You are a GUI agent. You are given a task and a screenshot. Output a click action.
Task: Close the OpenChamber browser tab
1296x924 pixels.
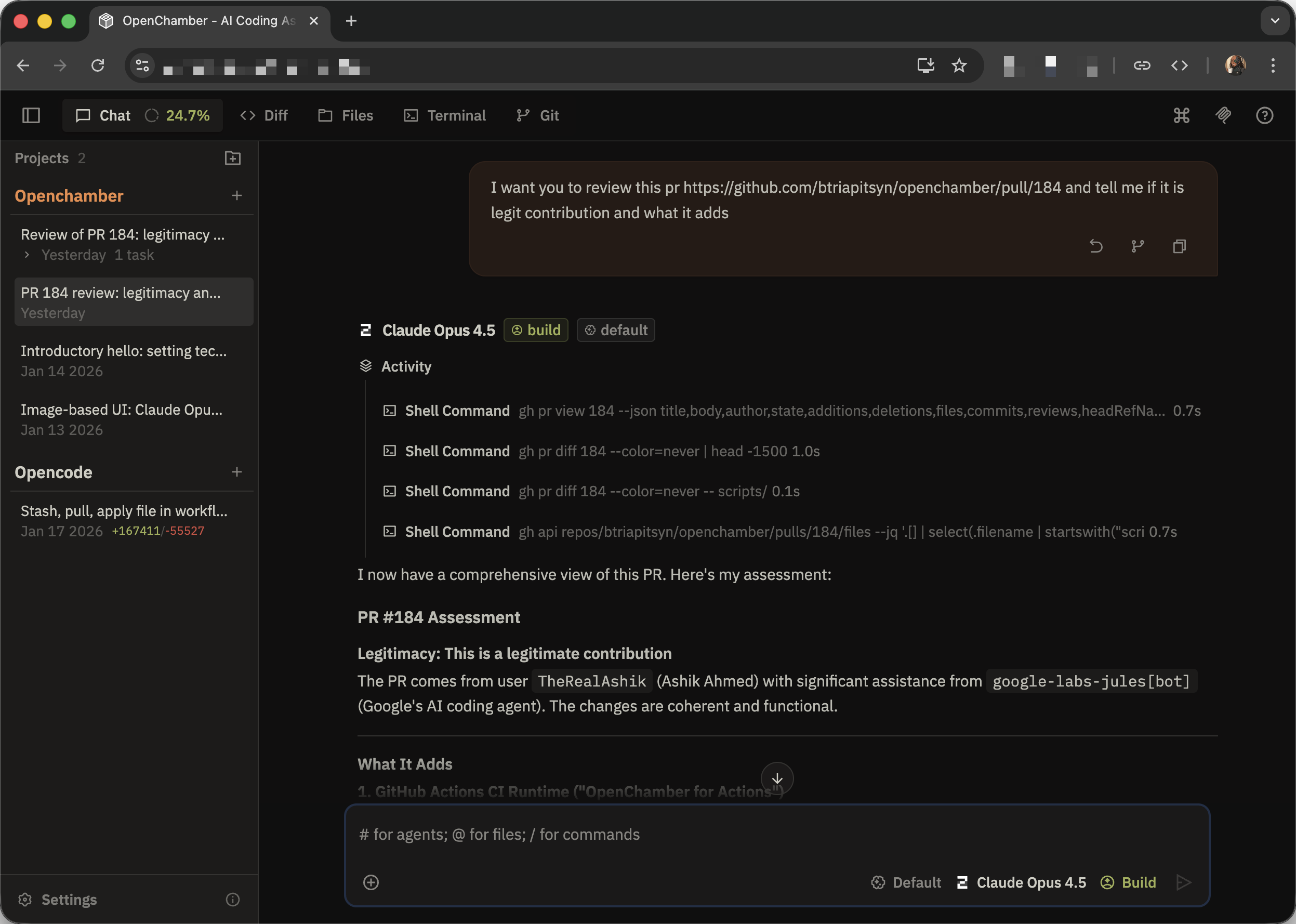[x=313, y=21]
